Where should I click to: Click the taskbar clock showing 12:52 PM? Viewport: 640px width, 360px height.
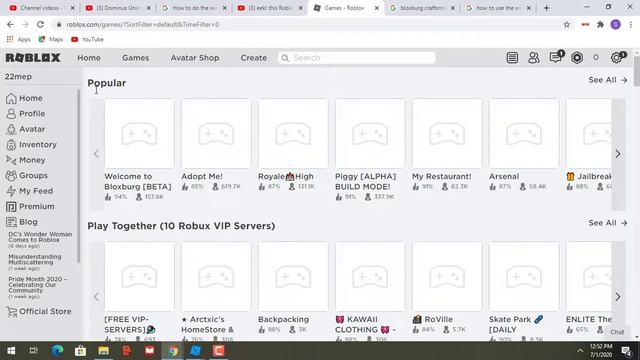pos(601,351)
